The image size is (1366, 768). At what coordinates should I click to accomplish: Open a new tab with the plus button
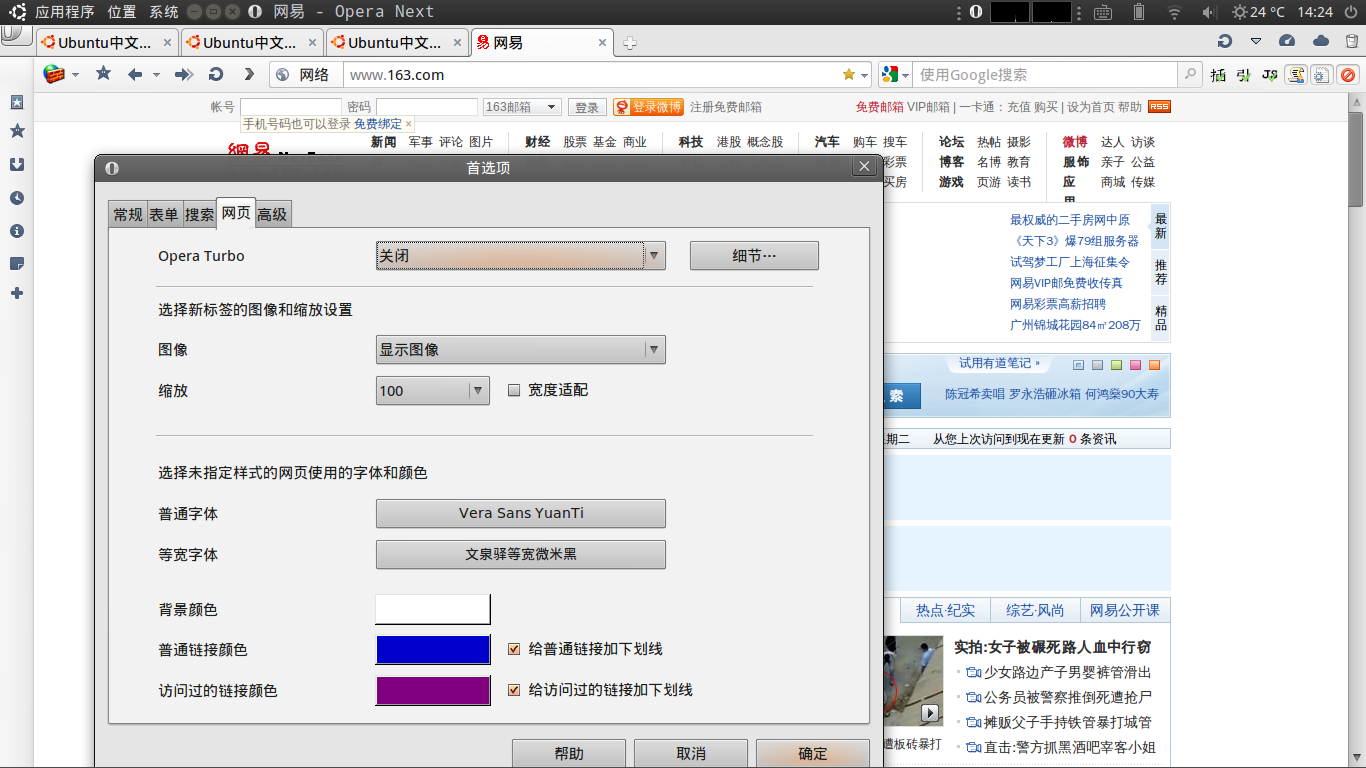(630, 43)
